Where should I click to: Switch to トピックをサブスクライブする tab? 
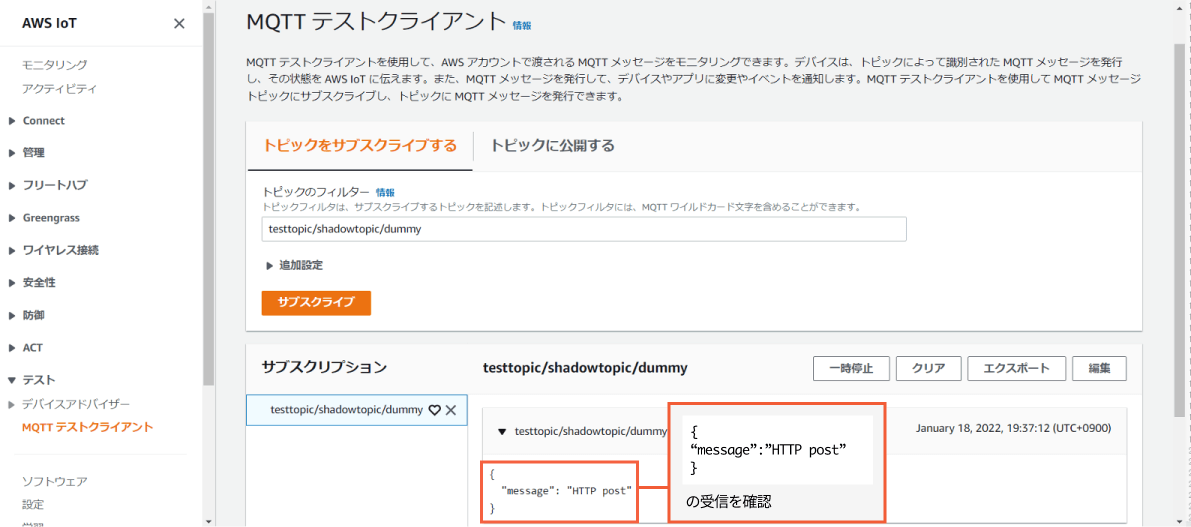coord(359,146)
